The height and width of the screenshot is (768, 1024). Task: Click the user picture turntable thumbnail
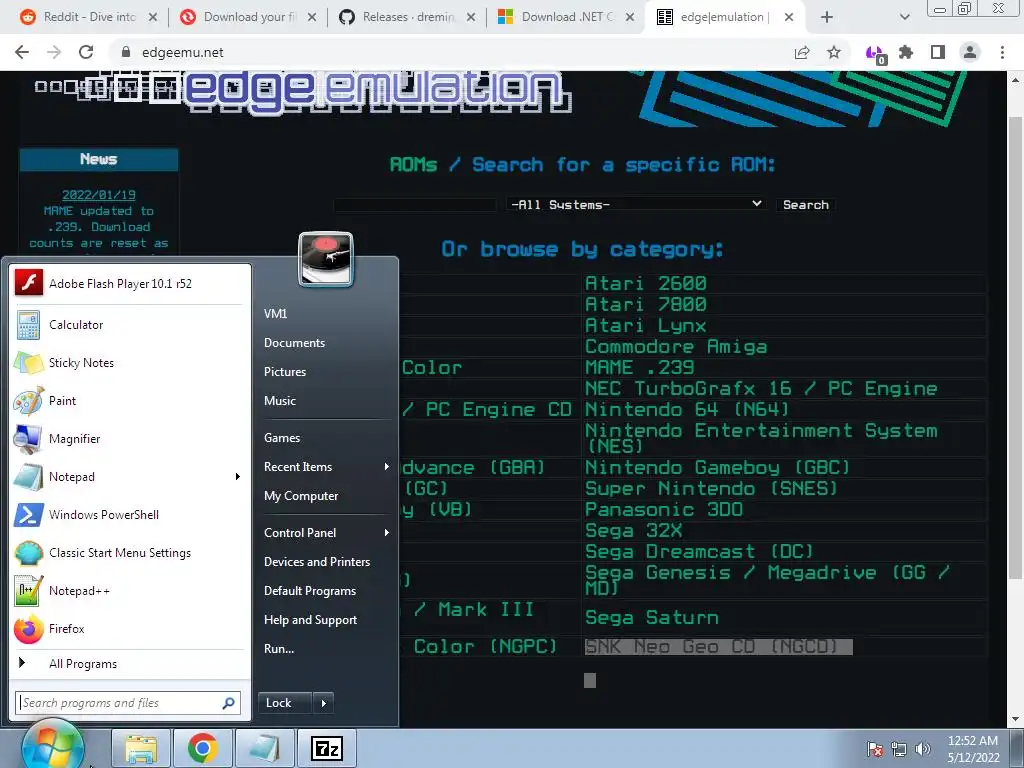coord(326,259)
